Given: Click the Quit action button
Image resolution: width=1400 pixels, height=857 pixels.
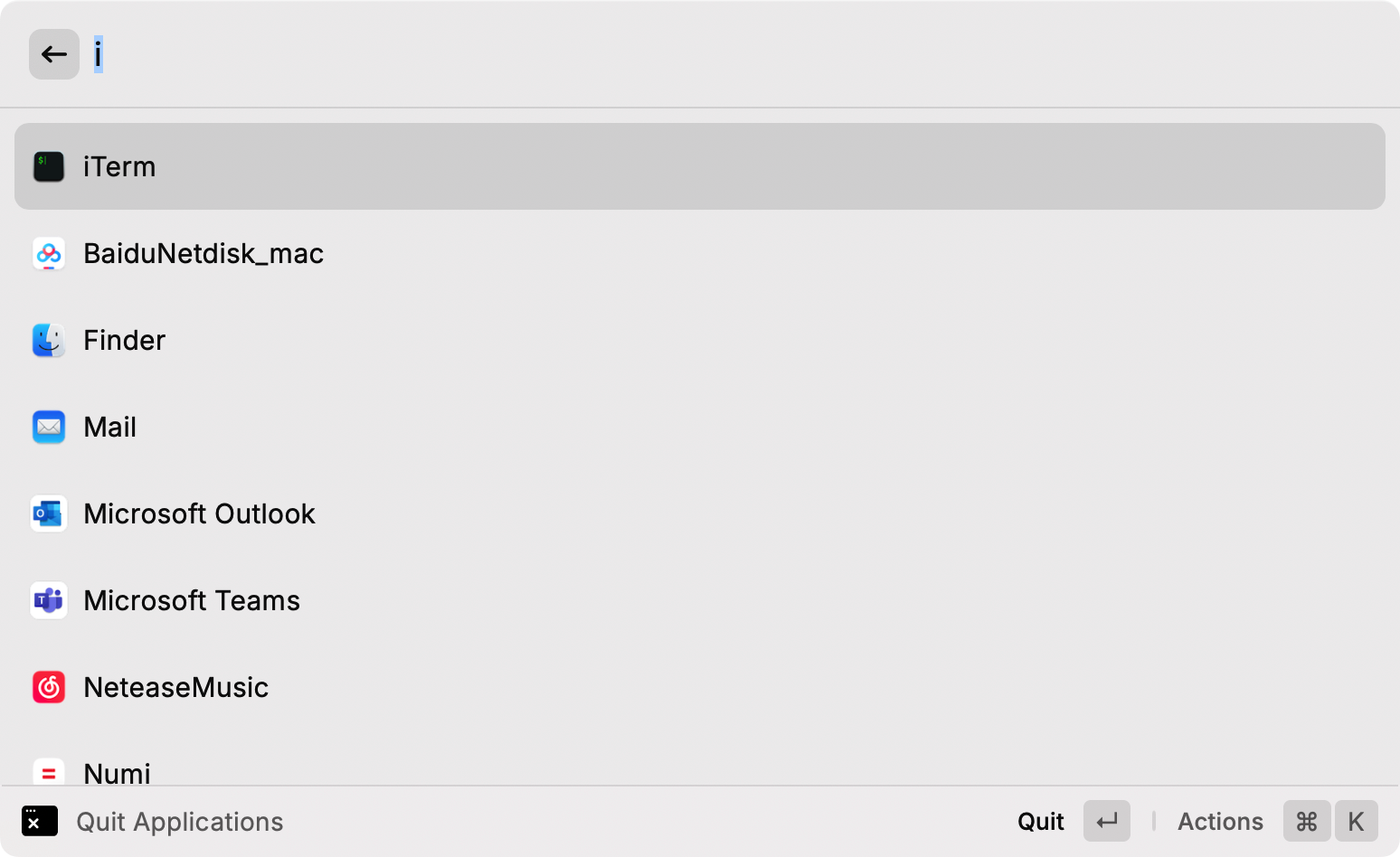Looking at the screenshot, I should click(1074, 821).
